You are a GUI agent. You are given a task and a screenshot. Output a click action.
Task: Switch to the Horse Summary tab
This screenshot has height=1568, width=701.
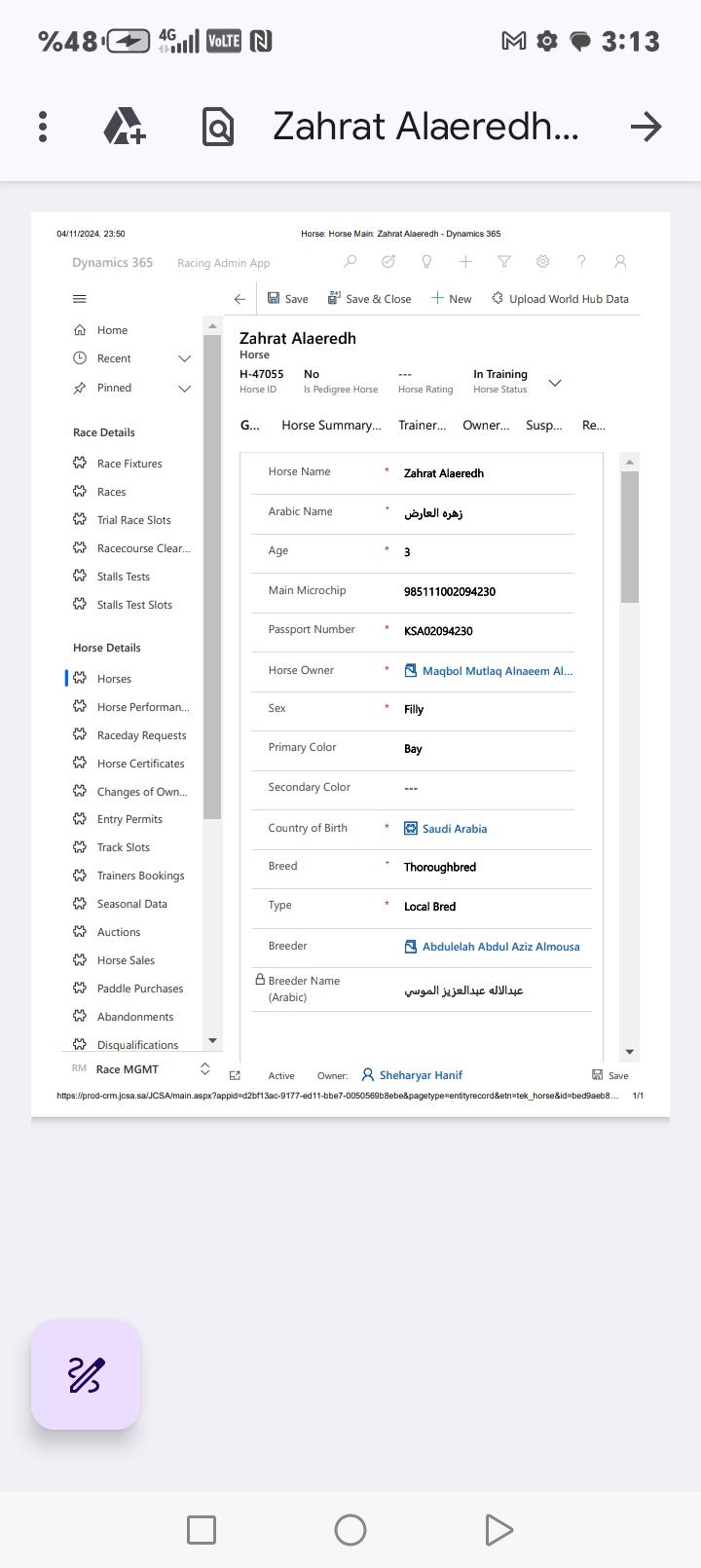click(331, 426)
